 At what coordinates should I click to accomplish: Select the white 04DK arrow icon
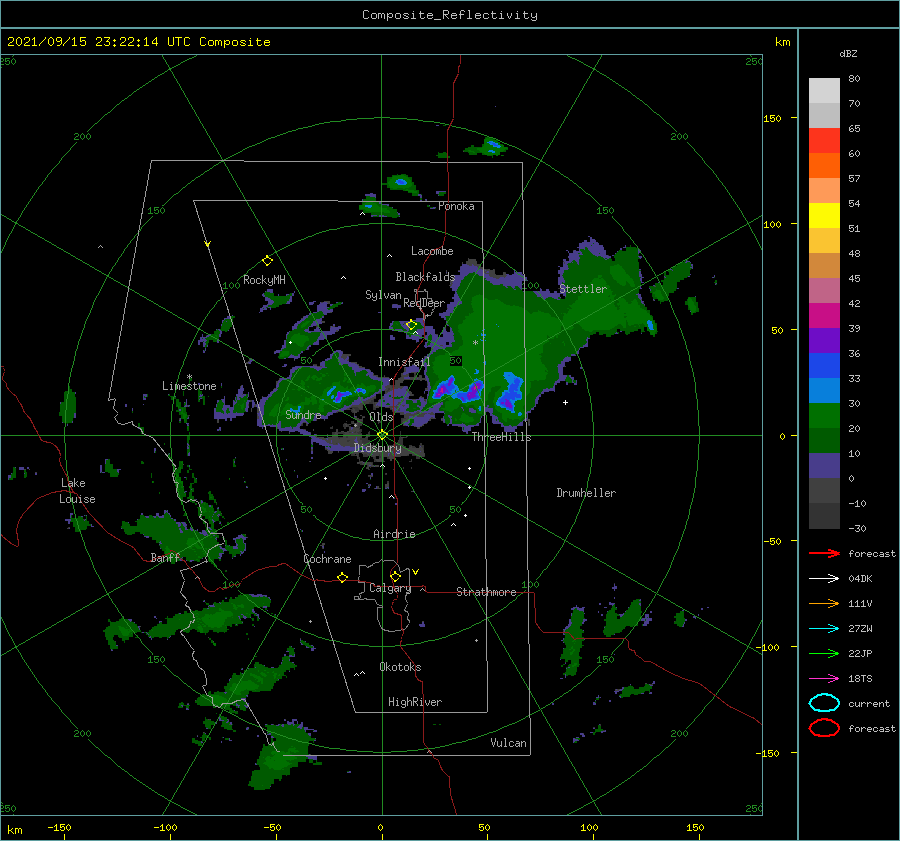(824, 579)
